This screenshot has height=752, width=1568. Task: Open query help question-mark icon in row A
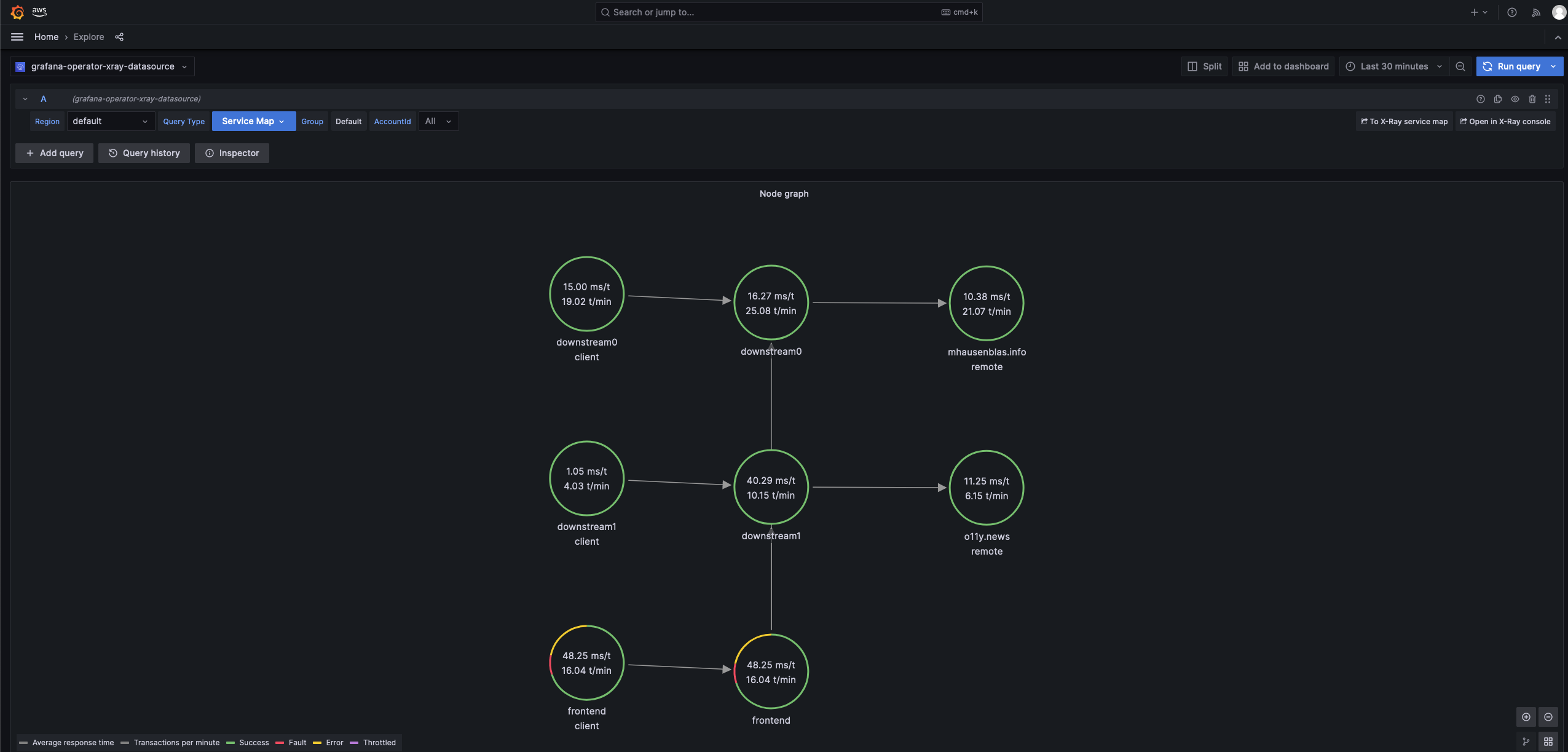pos(1480,99)
